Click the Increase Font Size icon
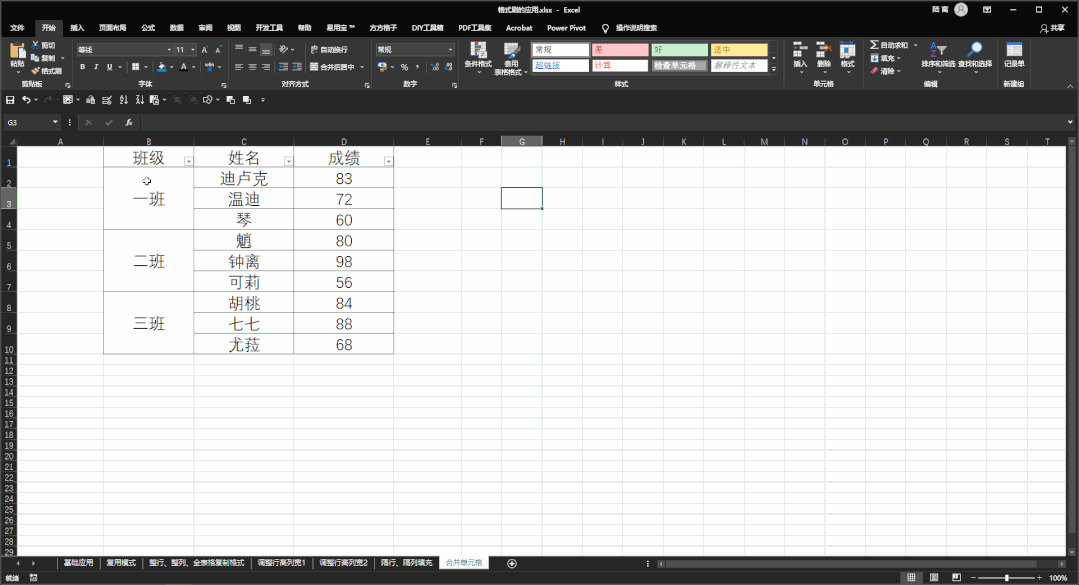The height and width of the screenshot is (585, 1079). click(204, 50)
